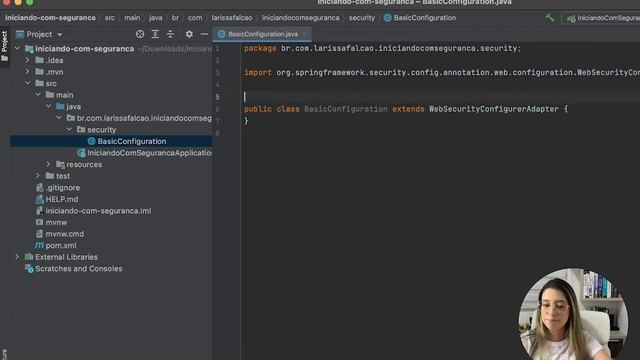The width and height of the screenshot is (640, 360).
Task: Collapse the src folder
Action: click(x=27, y=83)
